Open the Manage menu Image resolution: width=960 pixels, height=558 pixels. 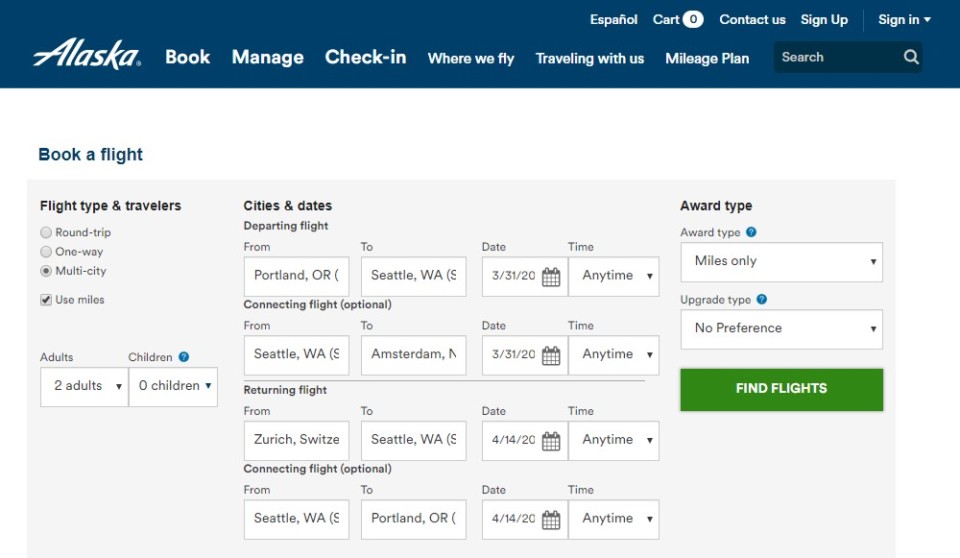click(x=268, y=58)
